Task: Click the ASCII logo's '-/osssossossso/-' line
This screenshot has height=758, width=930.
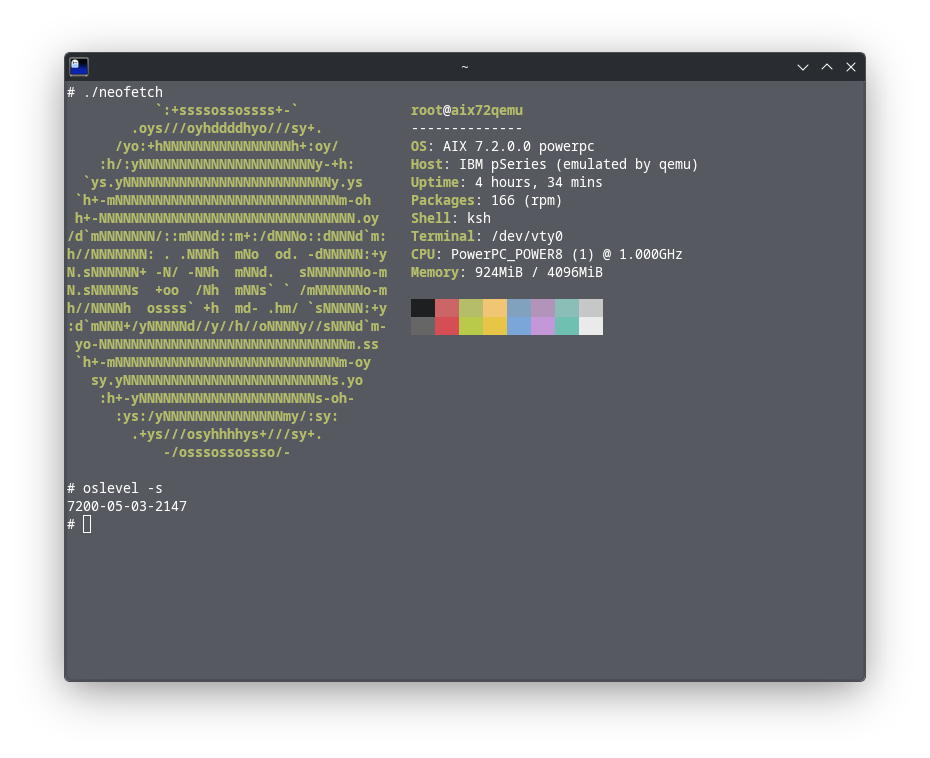Action: pyautogui.click(x=227, y=453)
